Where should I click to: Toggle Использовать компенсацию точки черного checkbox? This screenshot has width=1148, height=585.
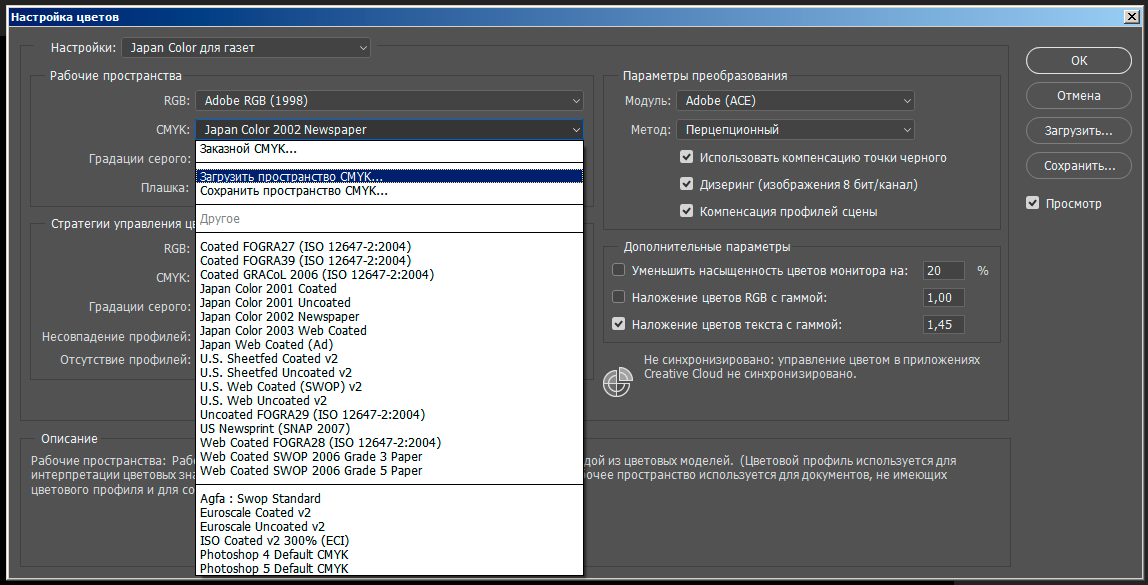(x=686, y=157)
